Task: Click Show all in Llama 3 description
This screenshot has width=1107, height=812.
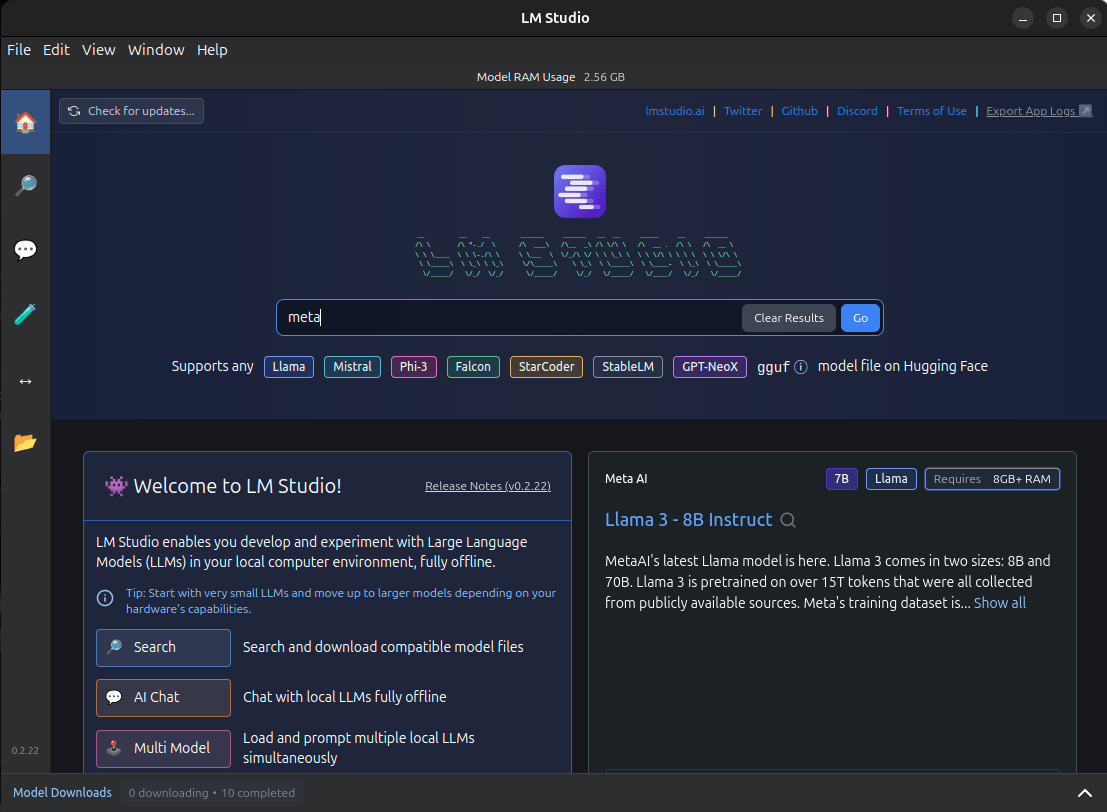Action: coord(1000,603)
